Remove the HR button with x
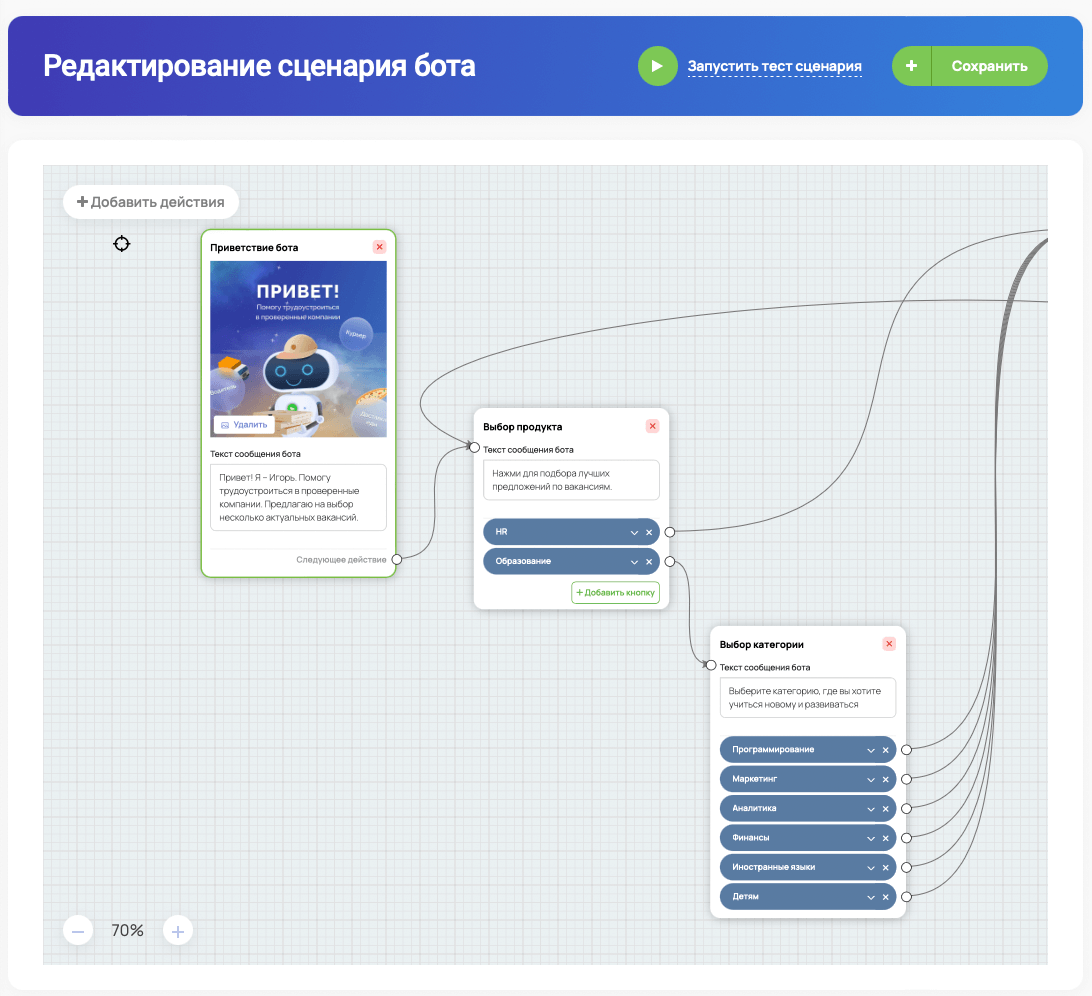The width and height of the screenshot is (1092, 996). tap(649, 532)
